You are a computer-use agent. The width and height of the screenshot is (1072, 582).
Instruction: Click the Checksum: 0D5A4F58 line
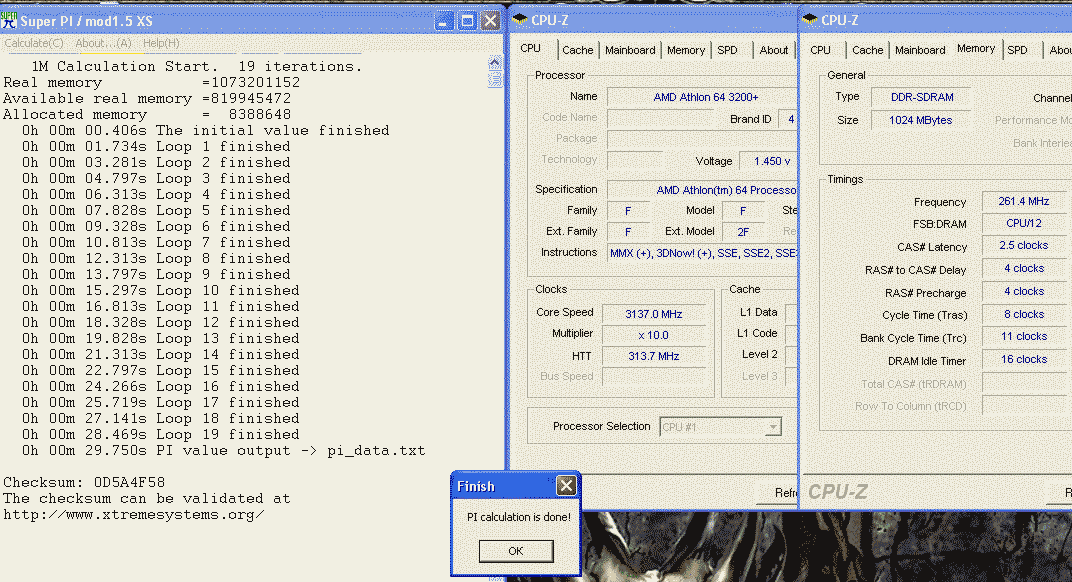(x=84, y=483)
